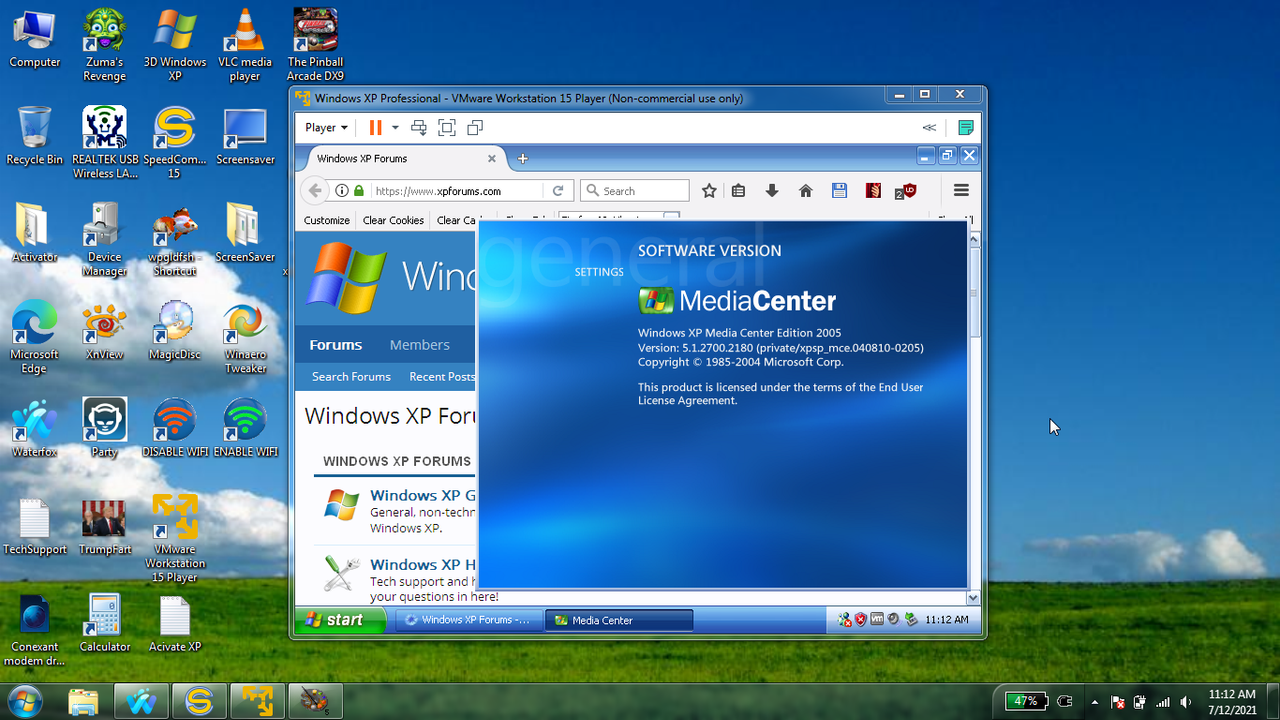Open uBlock Origin extension icon

pos(906,190)
